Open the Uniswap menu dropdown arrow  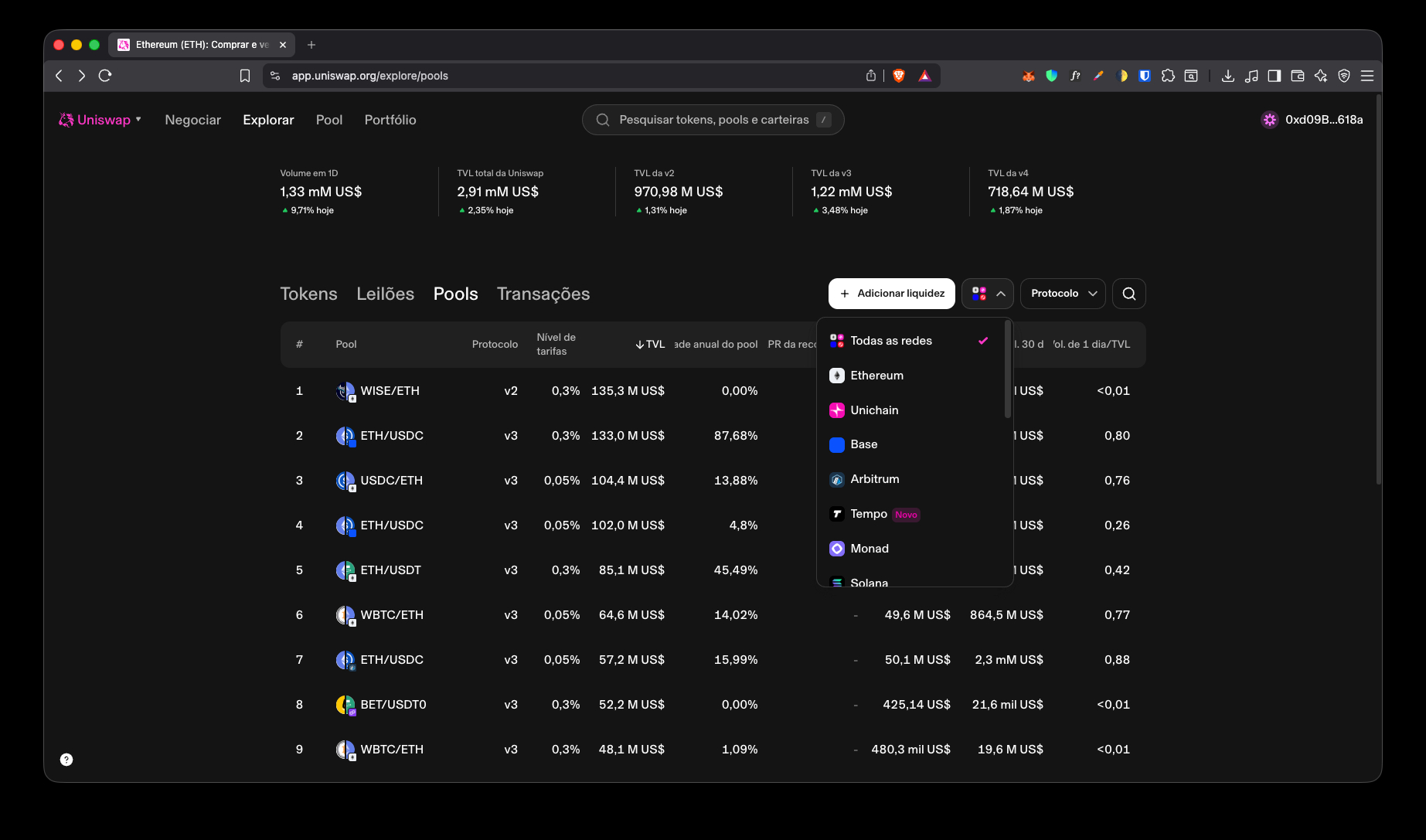pos(138,120)
